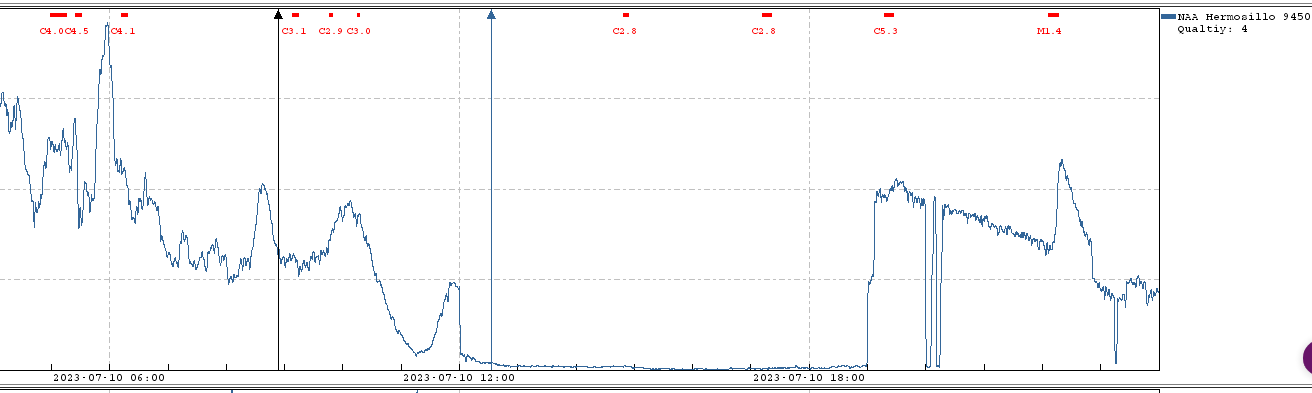Click the 2023-07-10 12:00 axis label
Image resolution: width=1312 pixels, height=393 pixels.
click(x=459, y=378)
